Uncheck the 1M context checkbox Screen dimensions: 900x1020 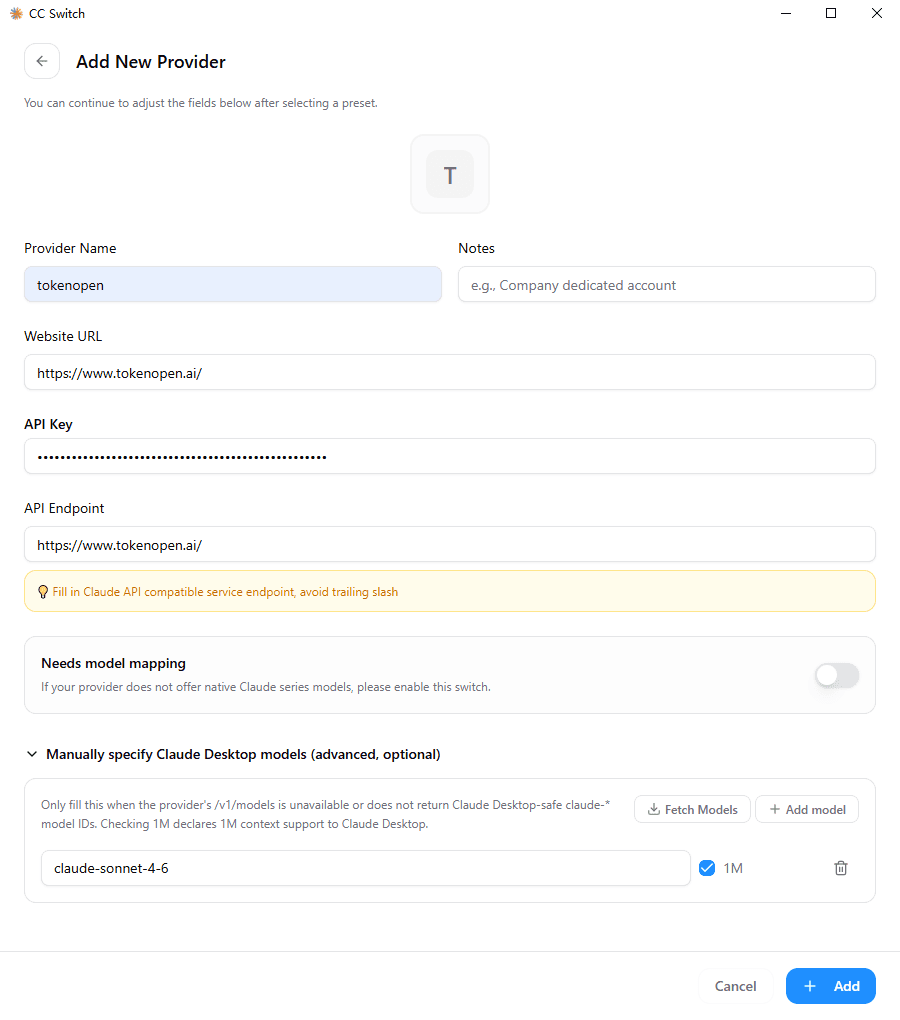707,868
